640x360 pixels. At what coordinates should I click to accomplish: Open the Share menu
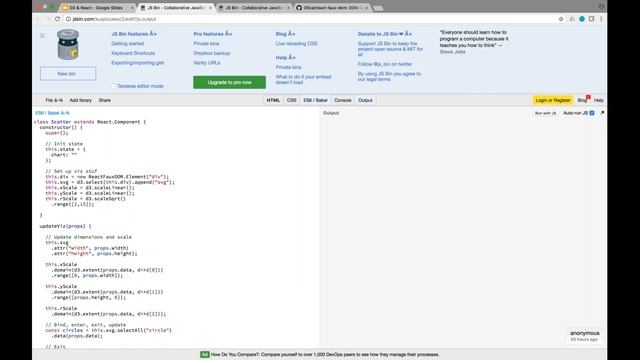[x=104, y=100]
